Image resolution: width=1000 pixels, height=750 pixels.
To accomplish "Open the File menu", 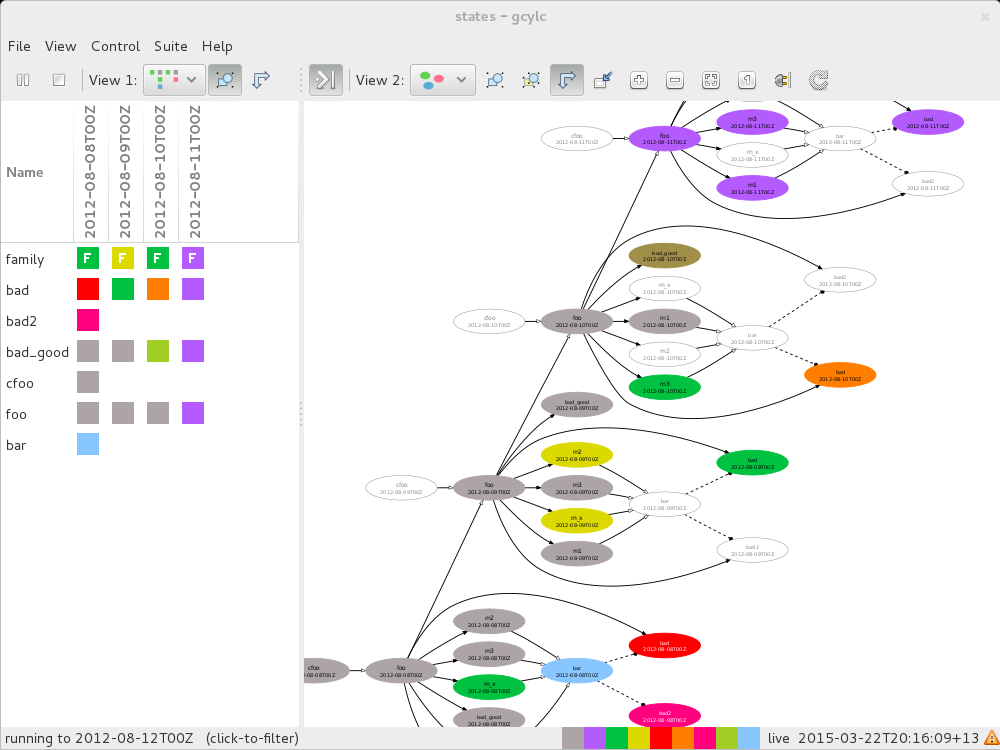I will pos(19,47).
